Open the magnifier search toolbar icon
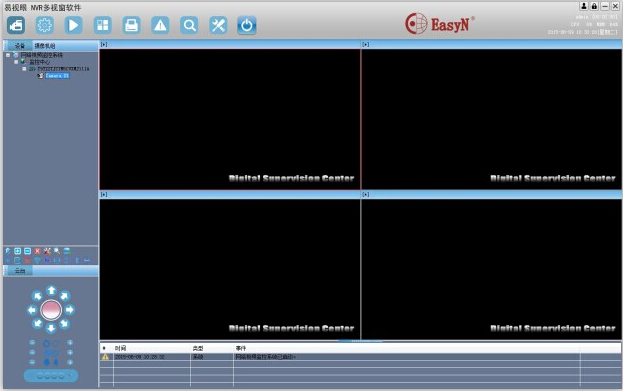Image resolution: width=623 pixels, height=391 pixels. [189, 25]
